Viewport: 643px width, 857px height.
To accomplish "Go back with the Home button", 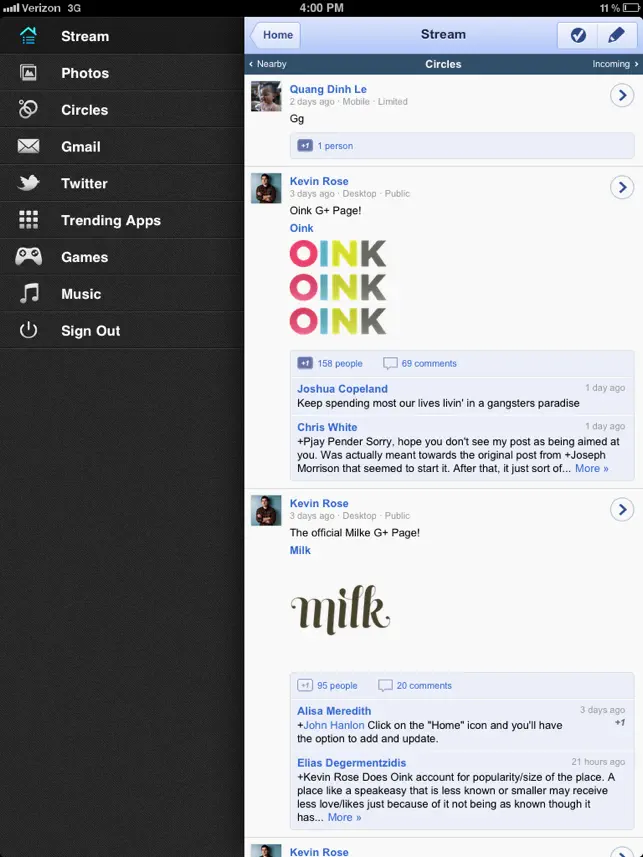I will point(276,35).
